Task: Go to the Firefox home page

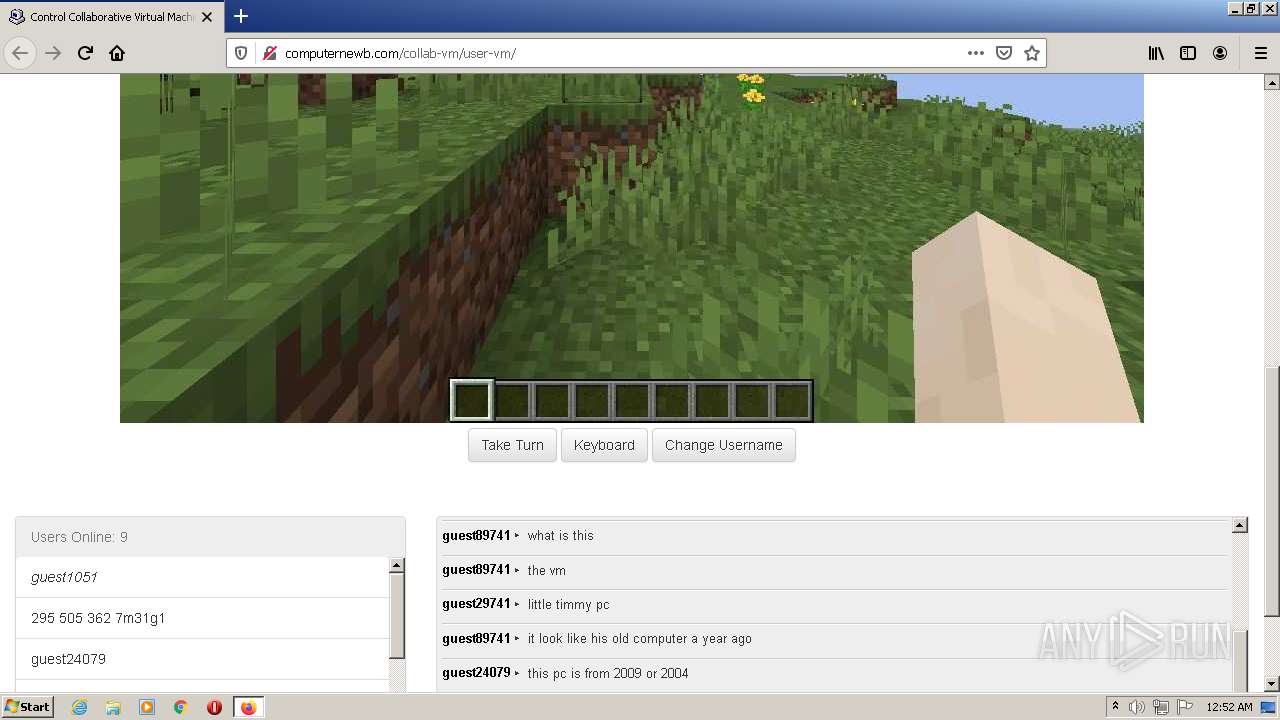Action: tap(117, 53)
